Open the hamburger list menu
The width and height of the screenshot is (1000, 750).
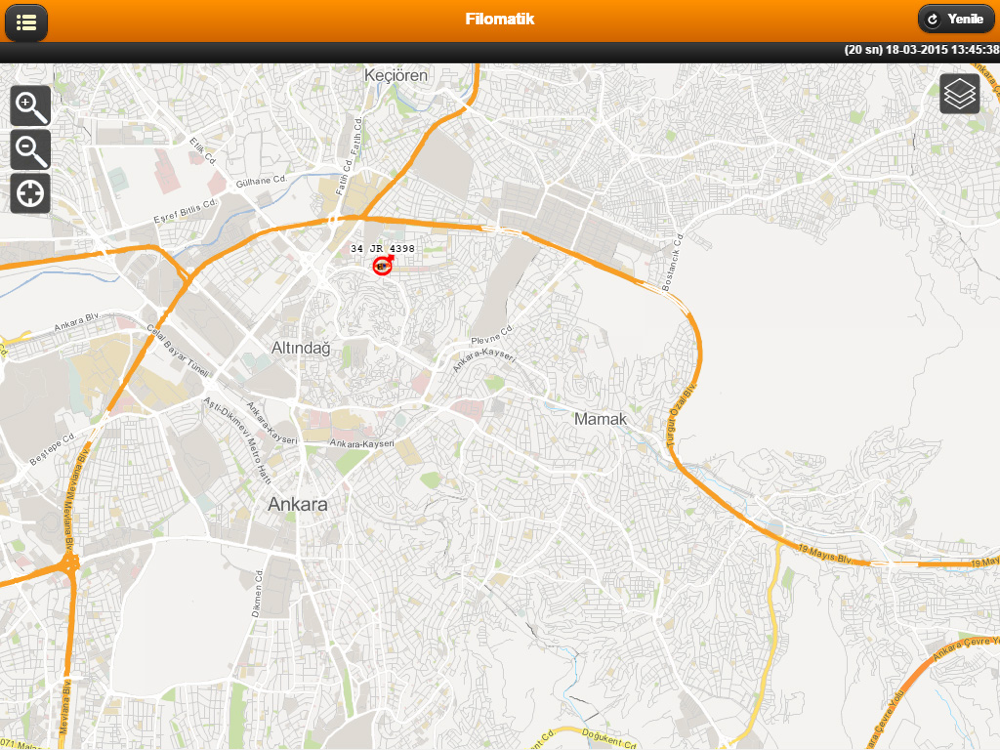(x=26, y=23)
